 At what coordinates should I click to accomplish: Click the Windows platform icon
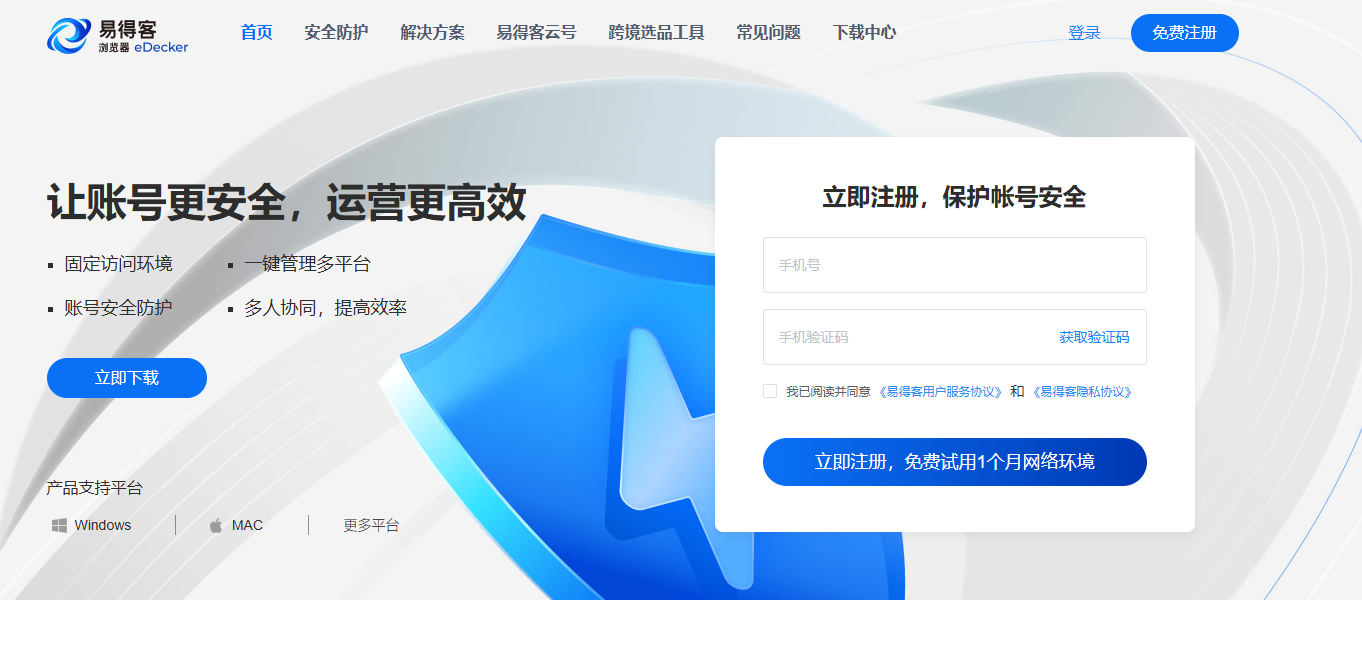pyautogui.click(x=59, y=525)
